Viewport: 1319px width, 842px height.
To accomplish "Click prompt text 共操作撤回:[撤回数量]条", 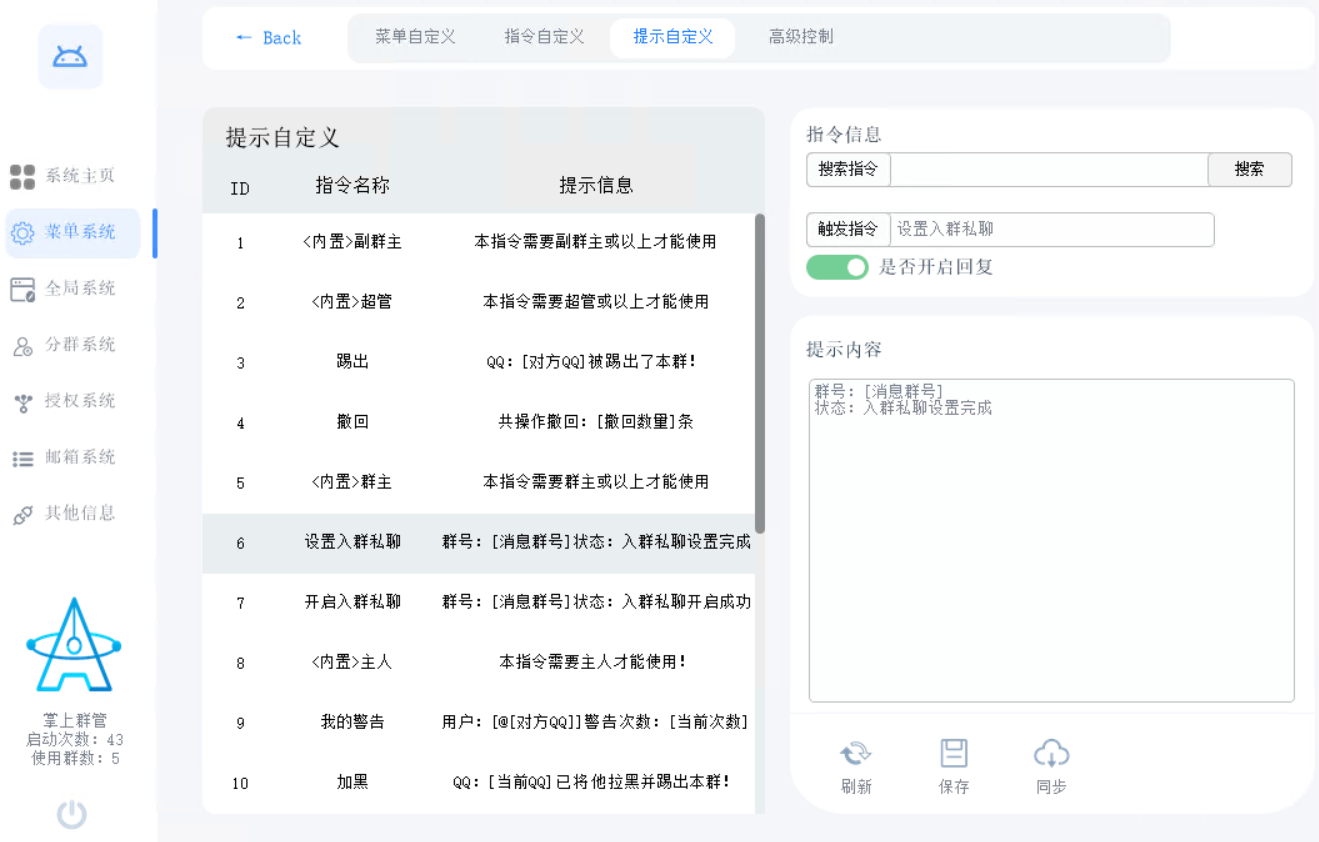I will (596, 422).
